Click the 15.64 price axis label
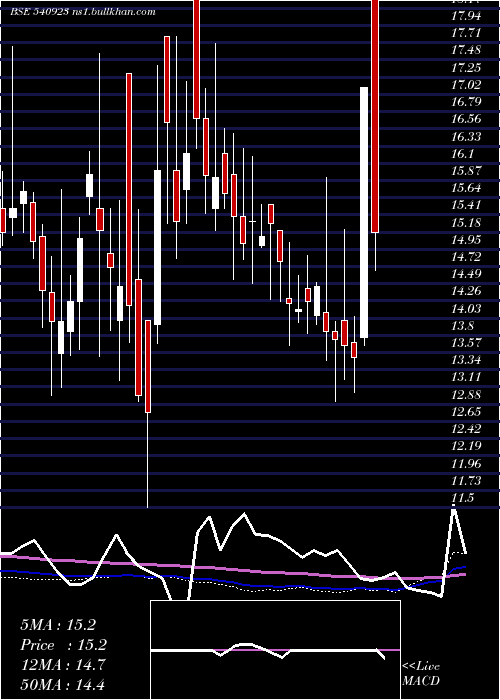 466,188
